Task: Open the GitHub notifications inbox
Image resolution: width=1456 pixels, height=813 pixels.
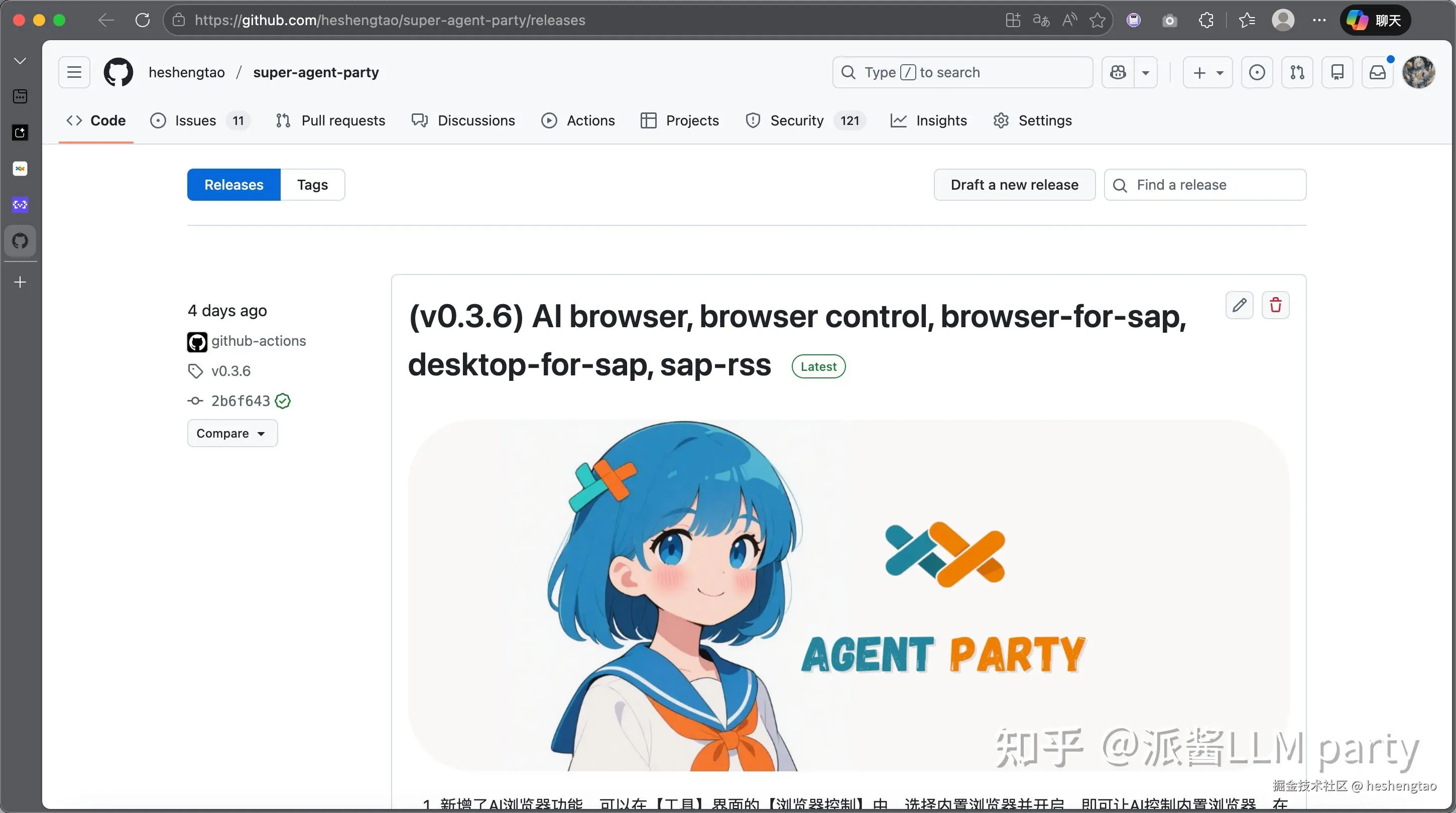Action: (1378, 72)
